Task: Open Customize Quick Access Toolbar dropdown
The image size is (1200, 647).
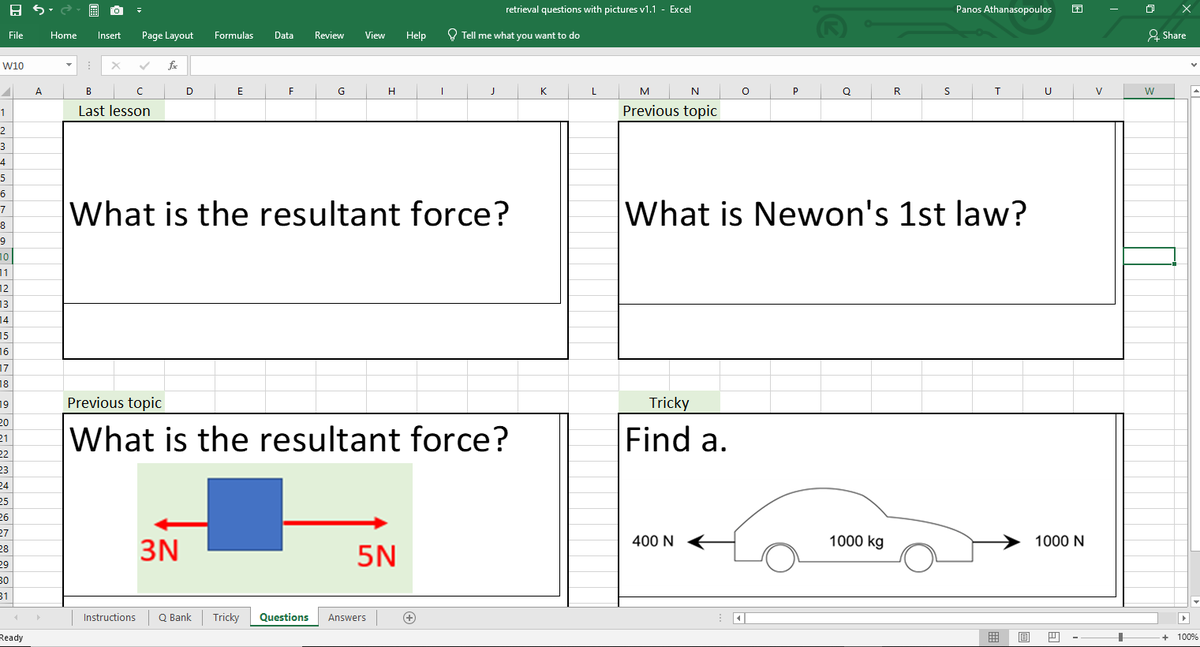Action: click(x=139, y=10)
